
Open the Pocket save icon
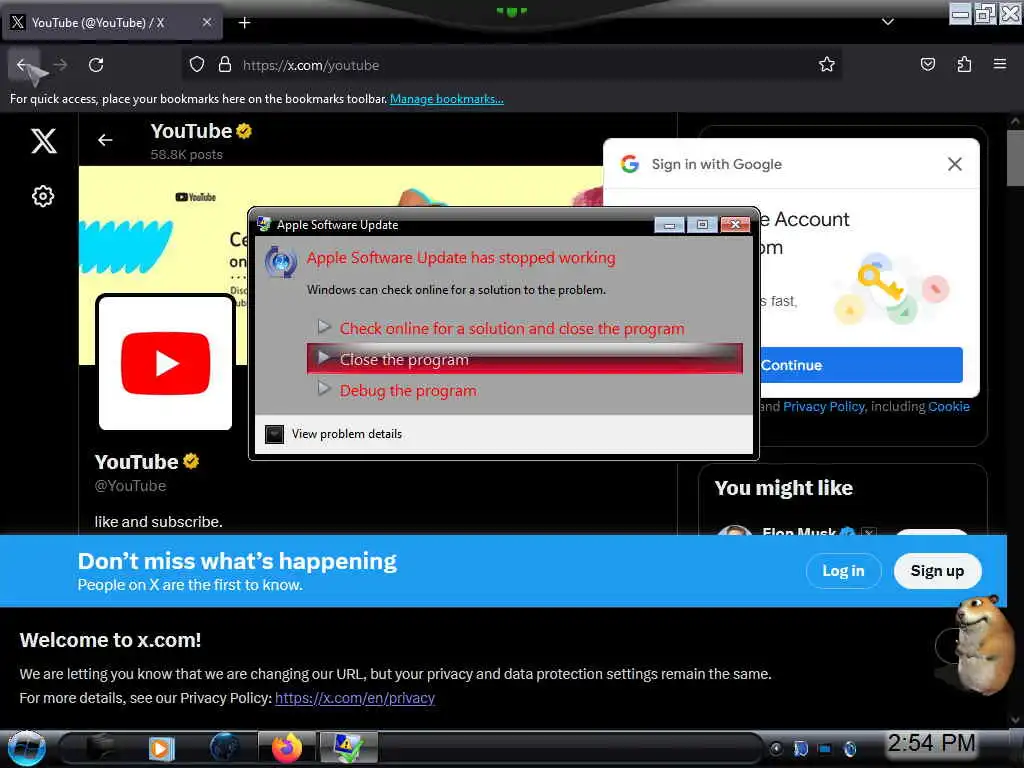(x=927, y=64)
